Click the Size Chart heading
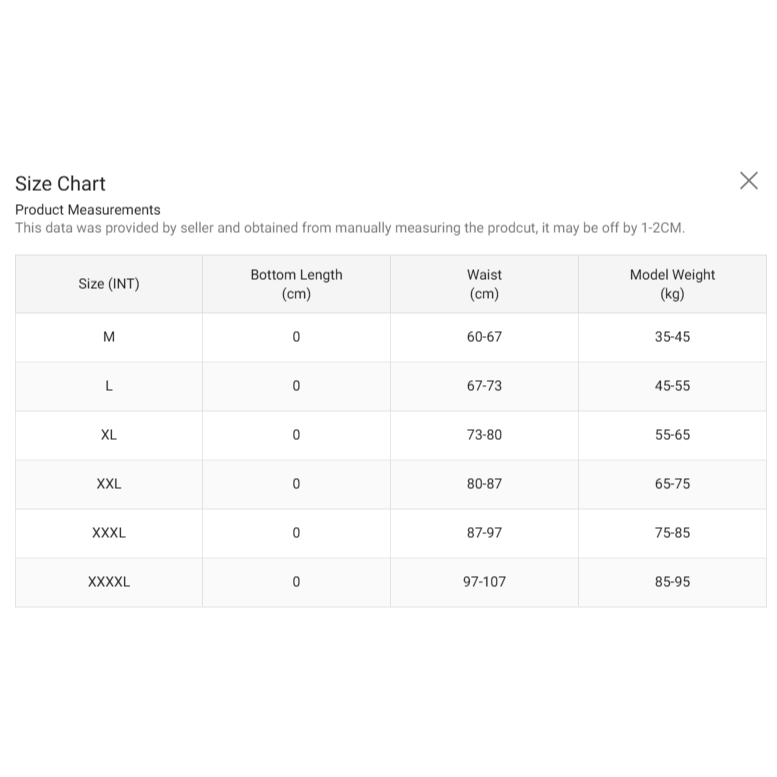777x777 pixels. coord(60,184)
